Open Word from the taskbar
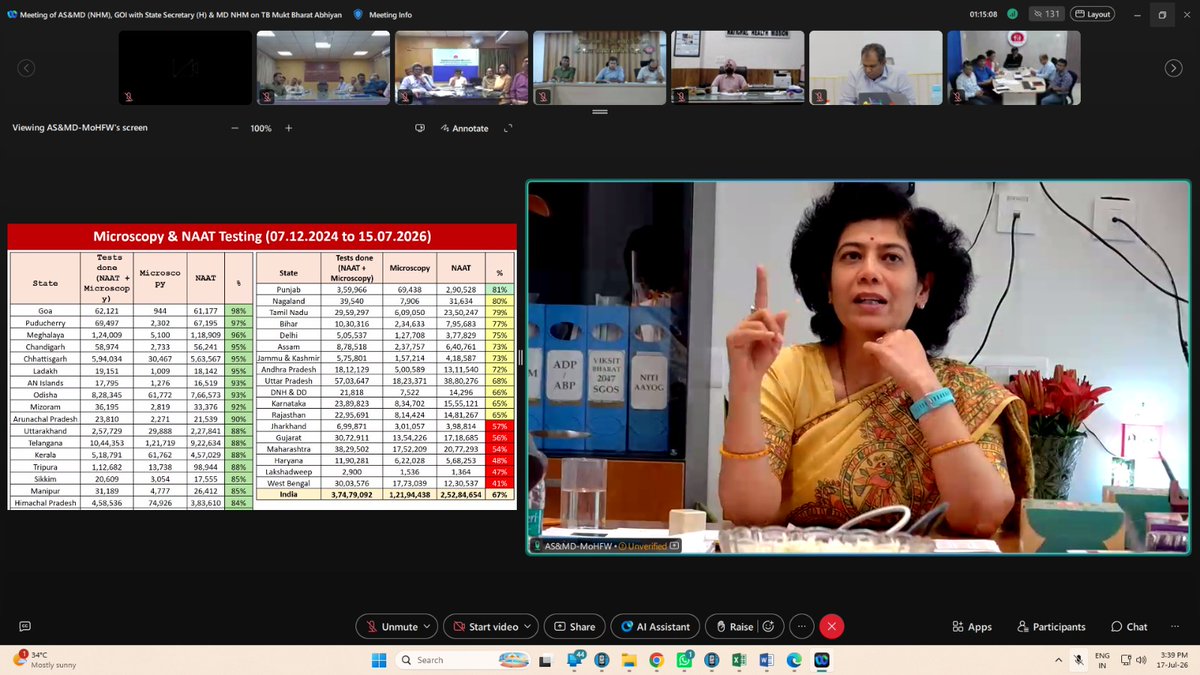1200x675 pixels. 767,660
